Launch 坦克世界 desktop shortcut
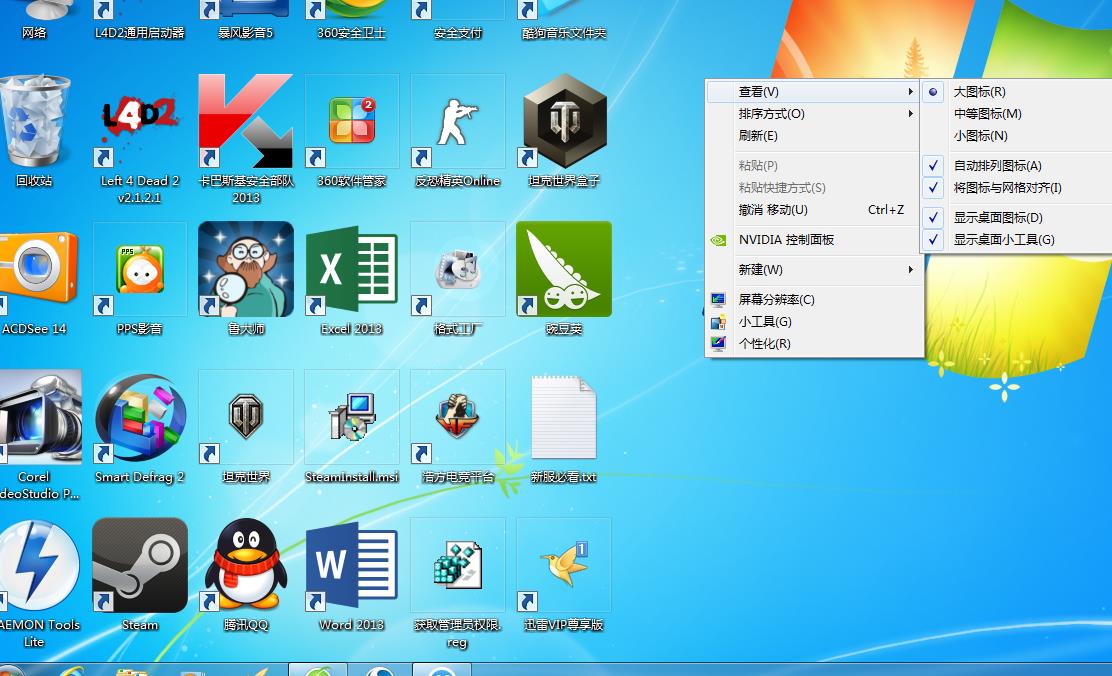This screenshot has height=676, width=1112. point(245,417)
